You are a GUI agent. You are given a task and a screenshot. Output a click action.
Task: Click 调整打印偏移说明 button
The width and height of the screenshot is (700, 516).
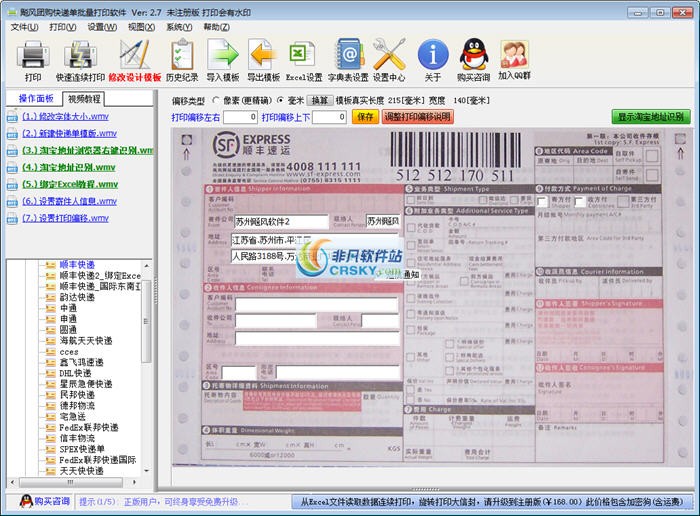click(x=418, y=117)
